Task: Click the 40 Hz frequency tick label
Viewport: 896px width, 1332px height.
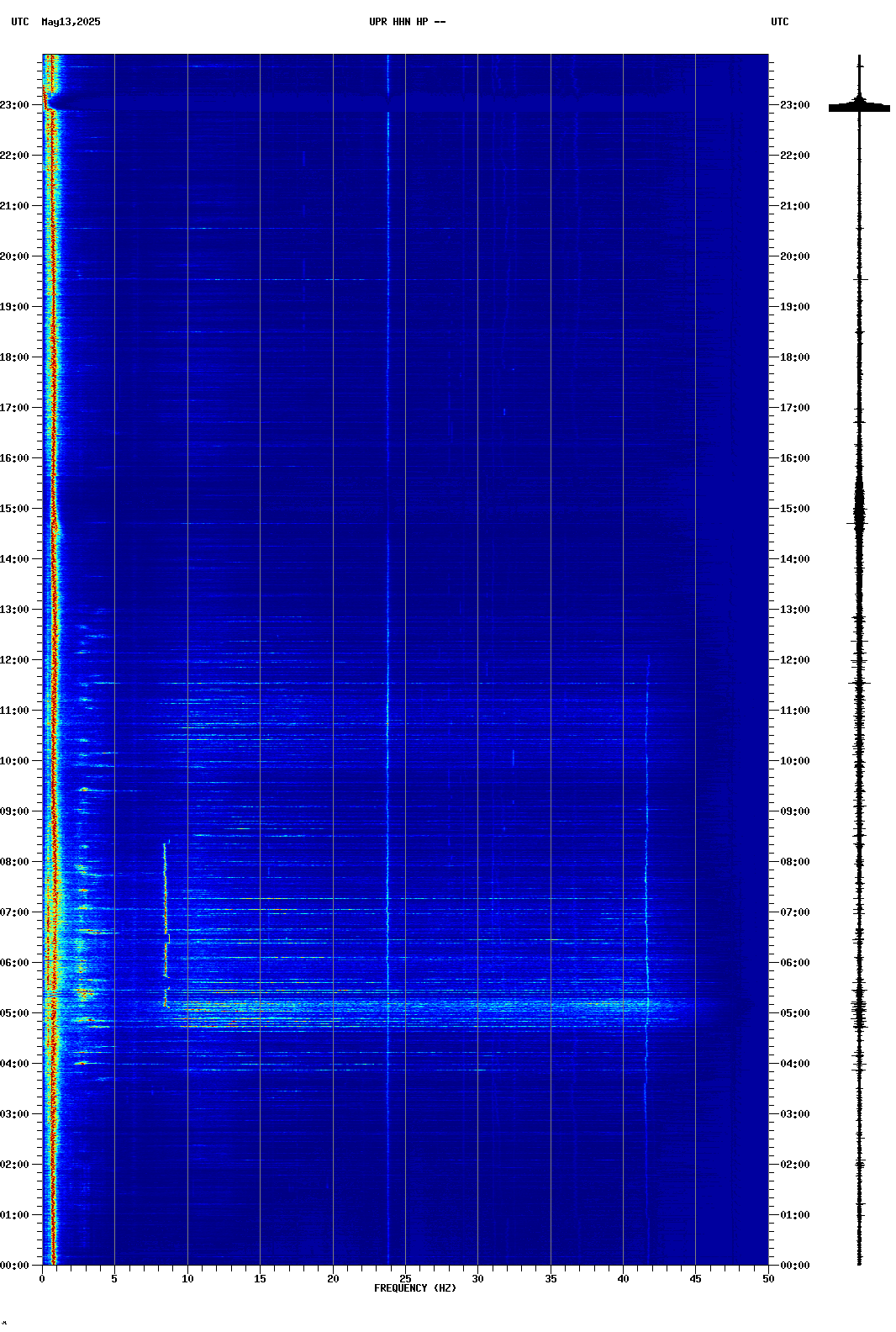Action: (623, 1279)
